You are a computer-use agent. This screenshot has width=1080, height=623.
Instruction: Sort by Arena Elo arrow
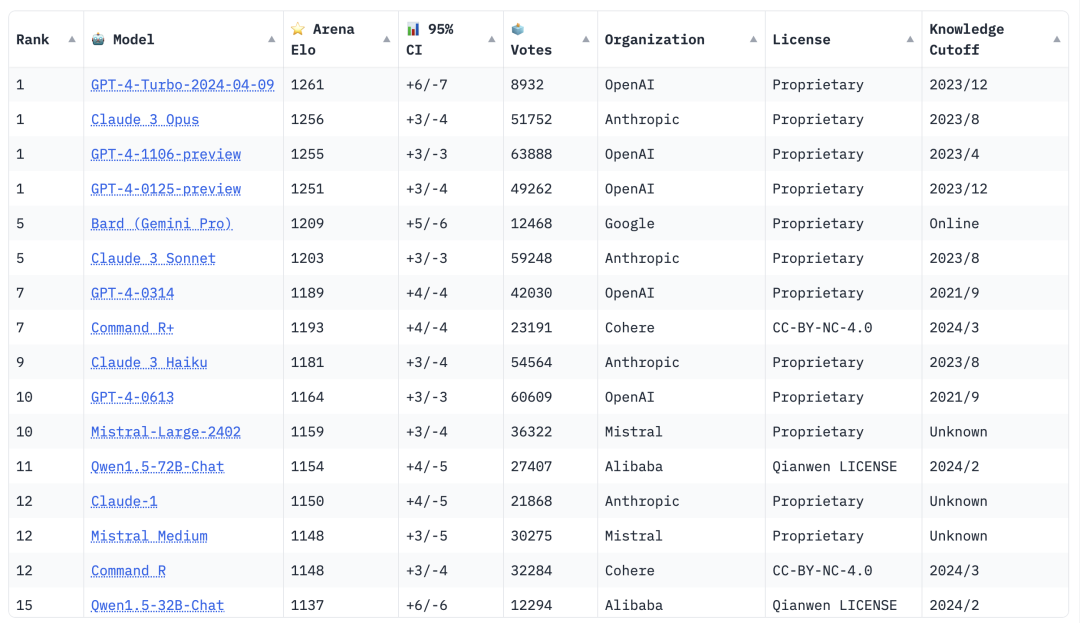pyautogui.click(x=386, y=39)
